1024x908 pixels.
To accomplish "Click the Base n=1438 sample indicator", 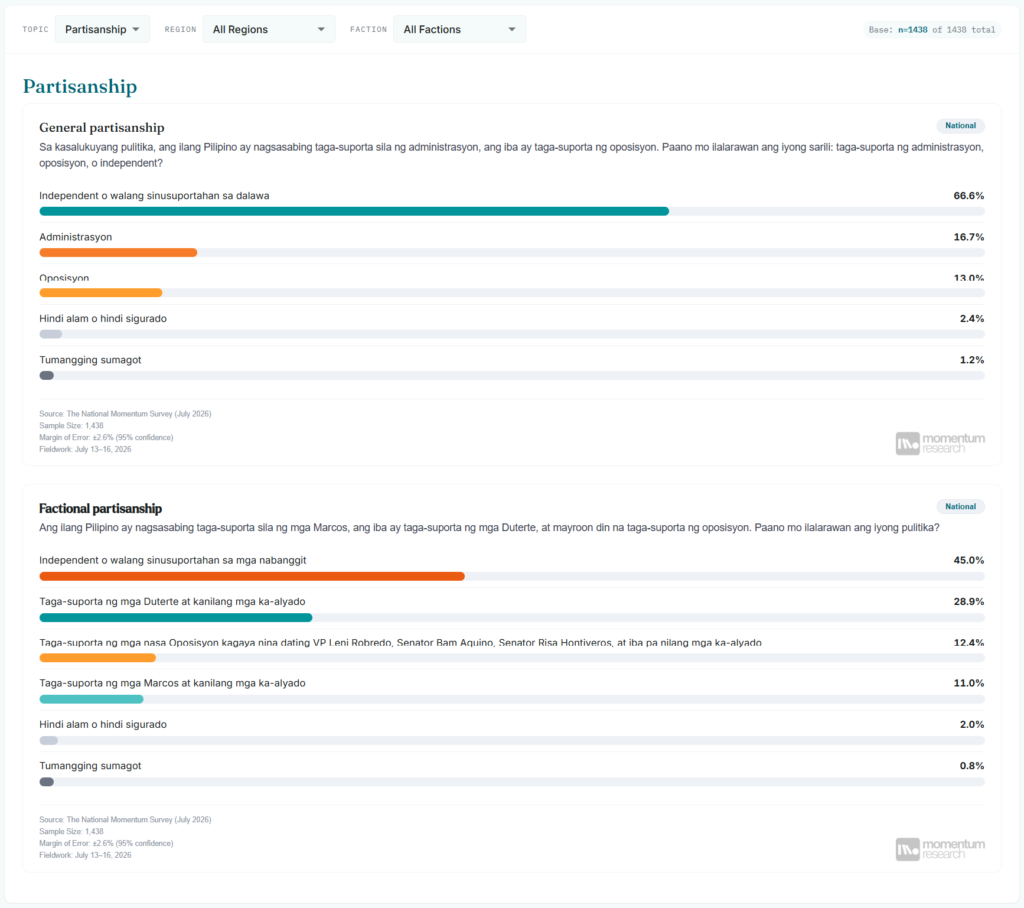I will (x=932, y=29).
